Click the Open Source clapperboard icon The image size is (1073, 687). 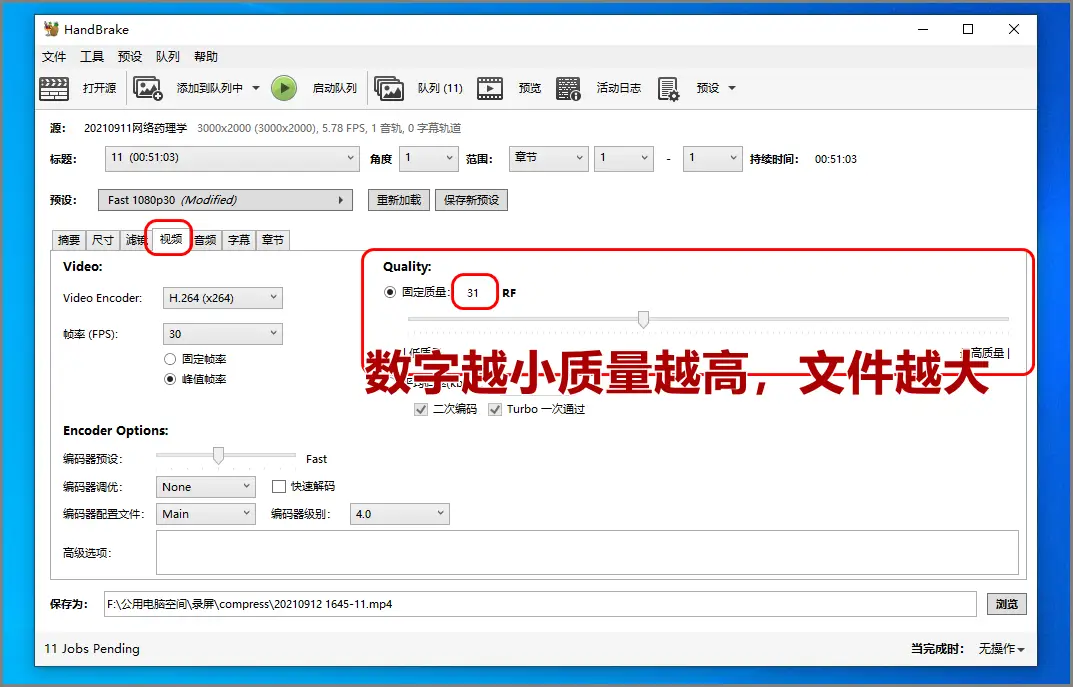(54, 88)
